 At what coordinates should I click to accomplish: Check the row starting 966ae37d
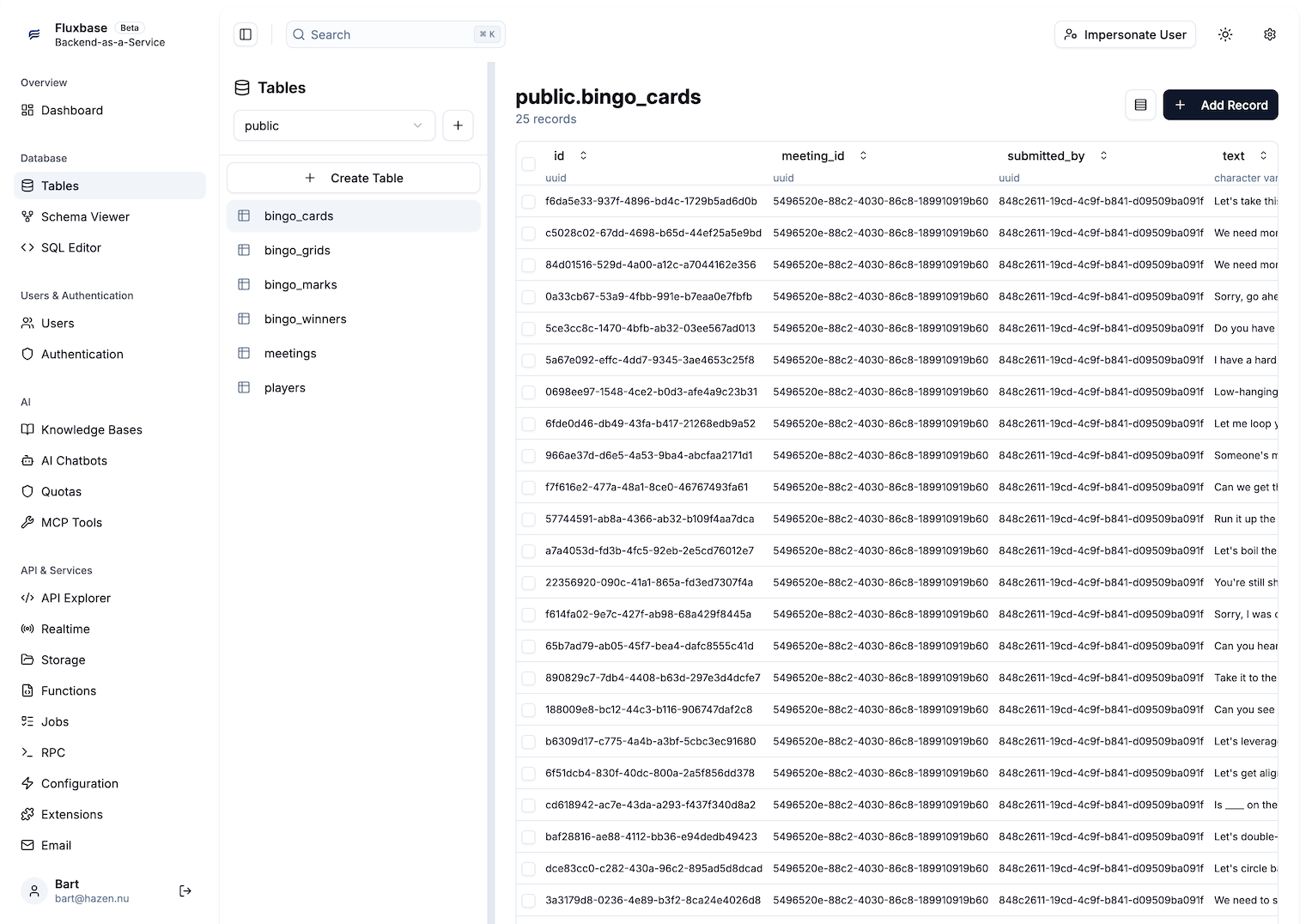click(x=529, y=456)
